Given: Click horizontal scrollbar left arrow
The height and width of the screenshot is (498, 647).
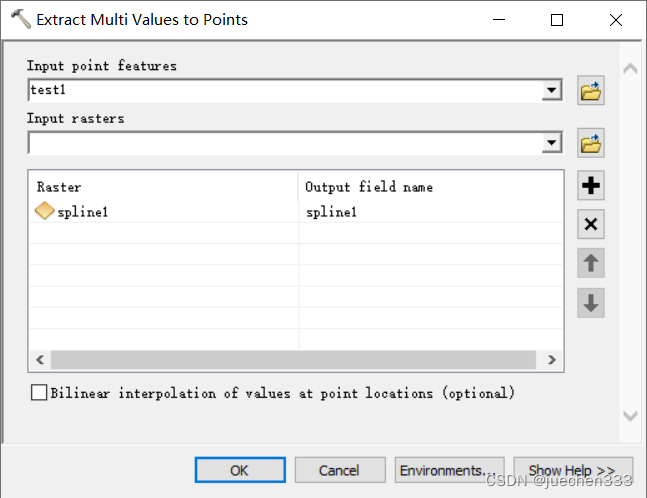Looking at the screenshot, I should [40, 360].
